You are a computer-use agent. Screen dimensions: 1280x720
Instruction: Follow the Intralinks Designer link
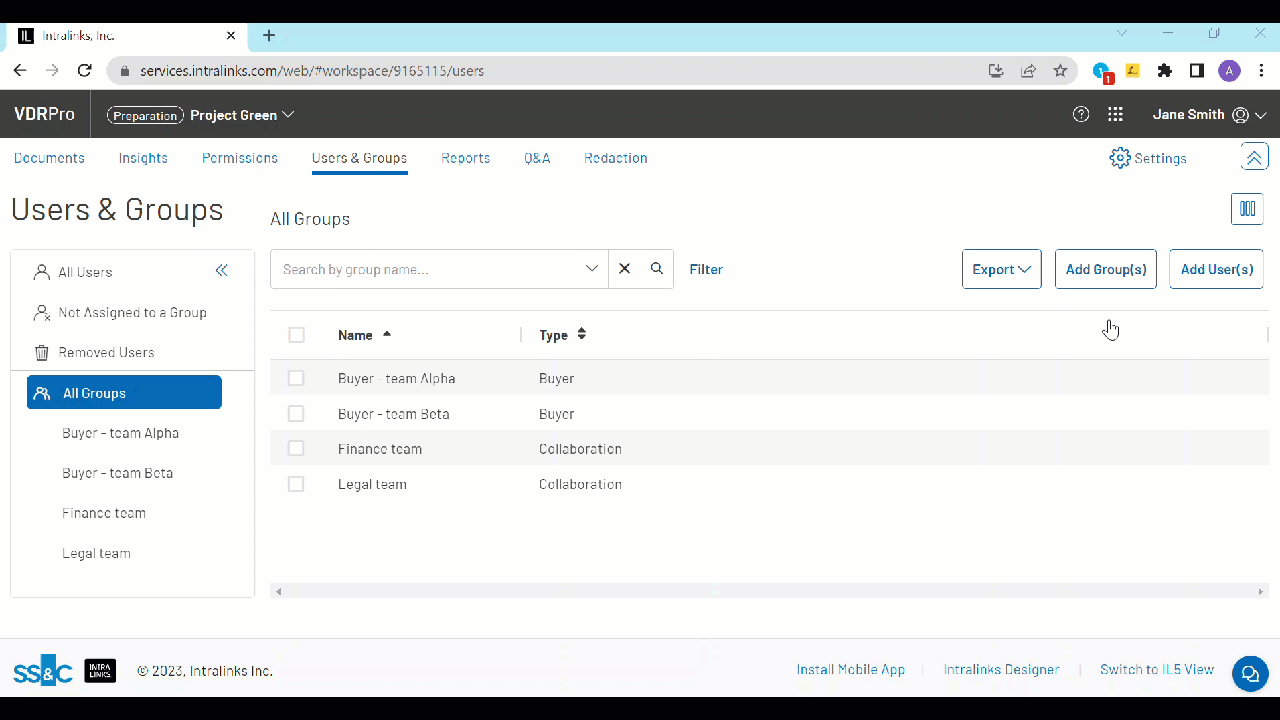tap(1002, 670)
